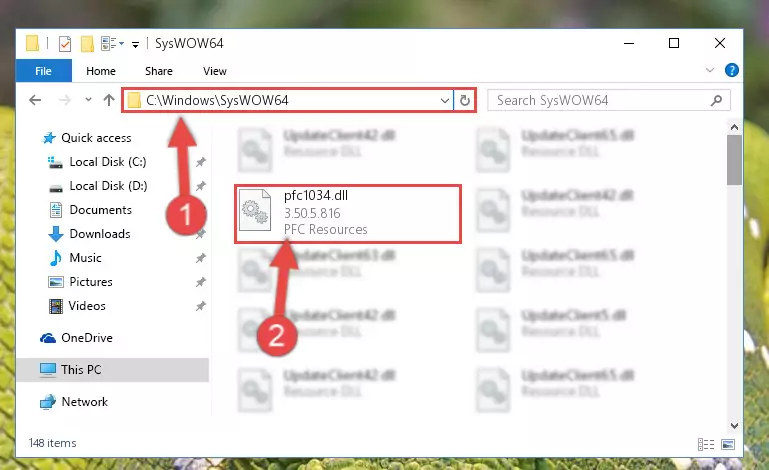
Task: Open the address bar history dropdown
Action: [444, 101]
